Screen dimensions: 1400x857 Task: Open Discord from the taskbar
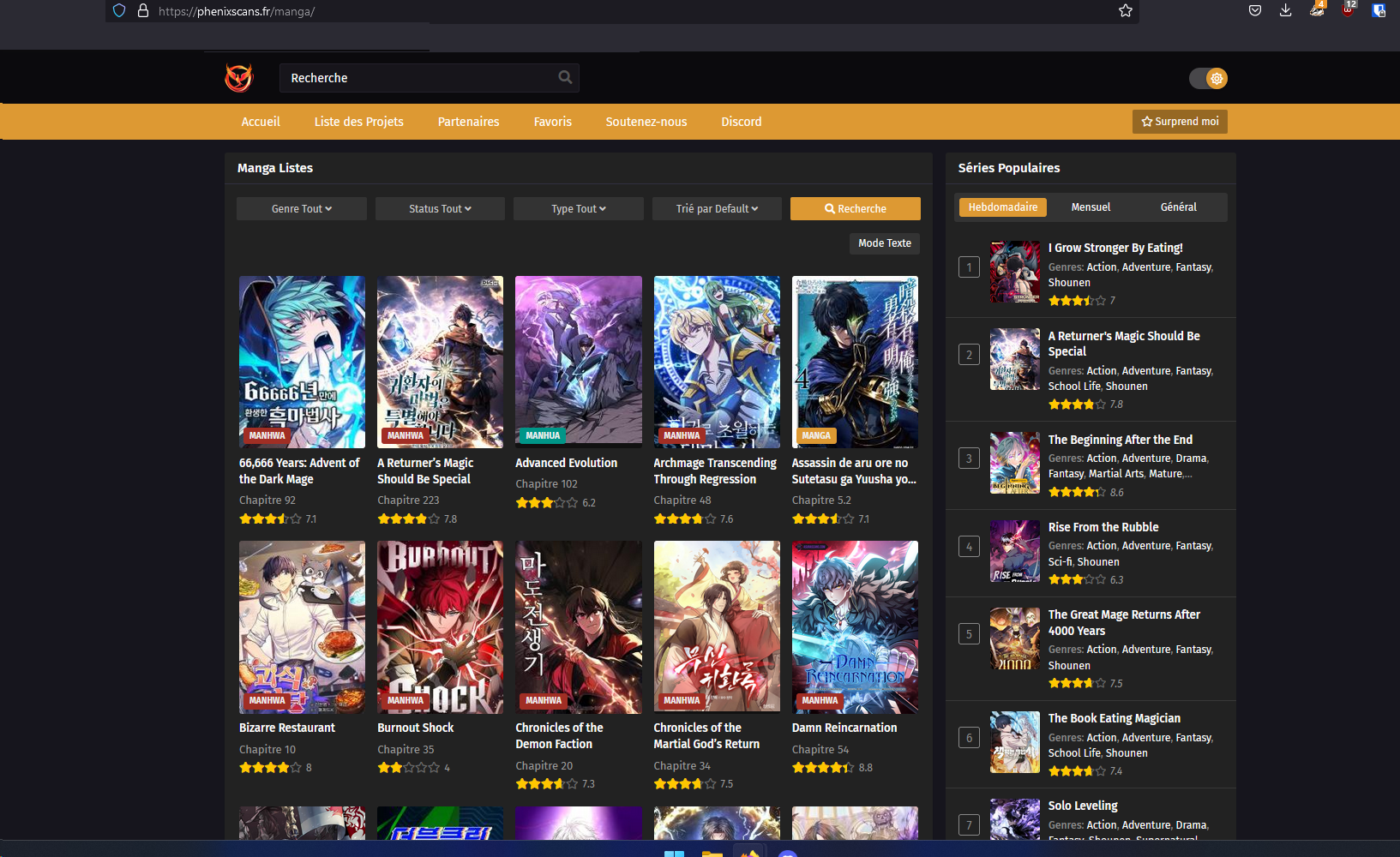(786, 853)
